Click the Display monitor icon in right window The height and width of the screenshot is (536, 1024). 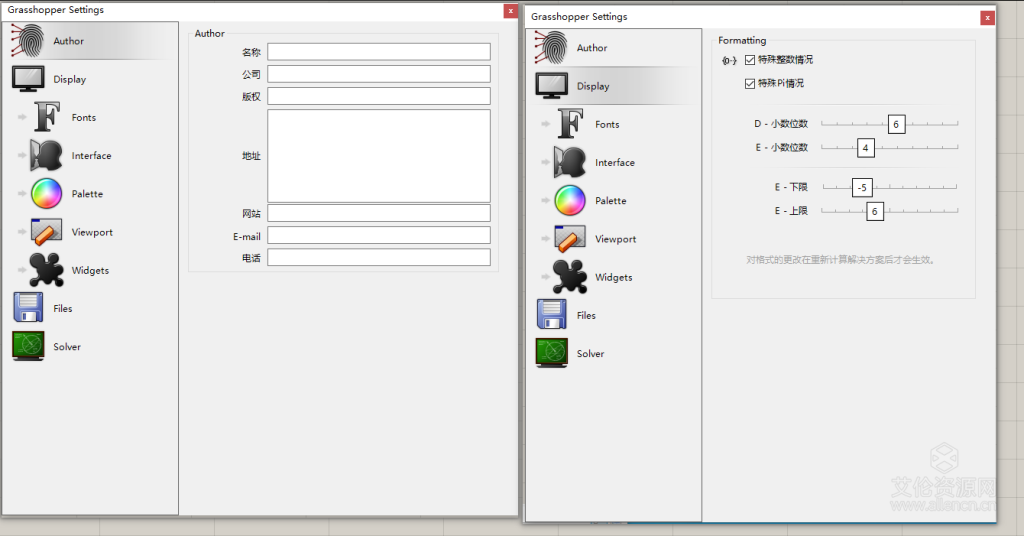coord(552,86)
